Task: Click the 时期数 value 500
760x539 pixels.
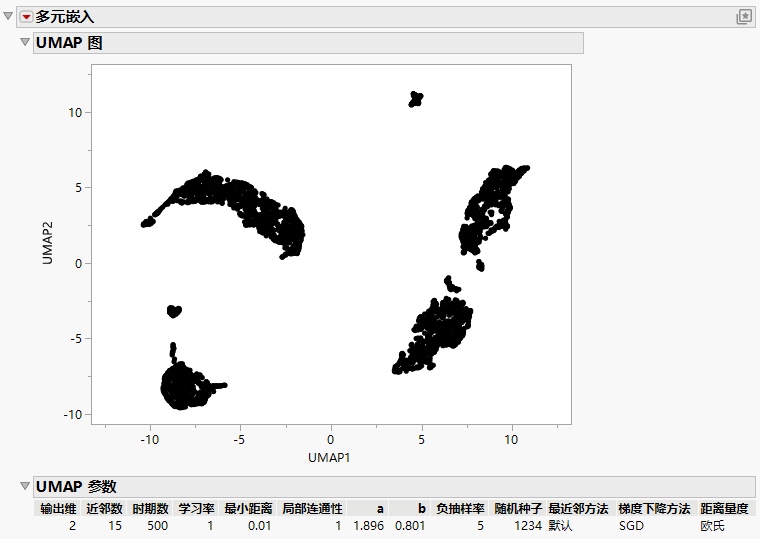Action: 158,525
